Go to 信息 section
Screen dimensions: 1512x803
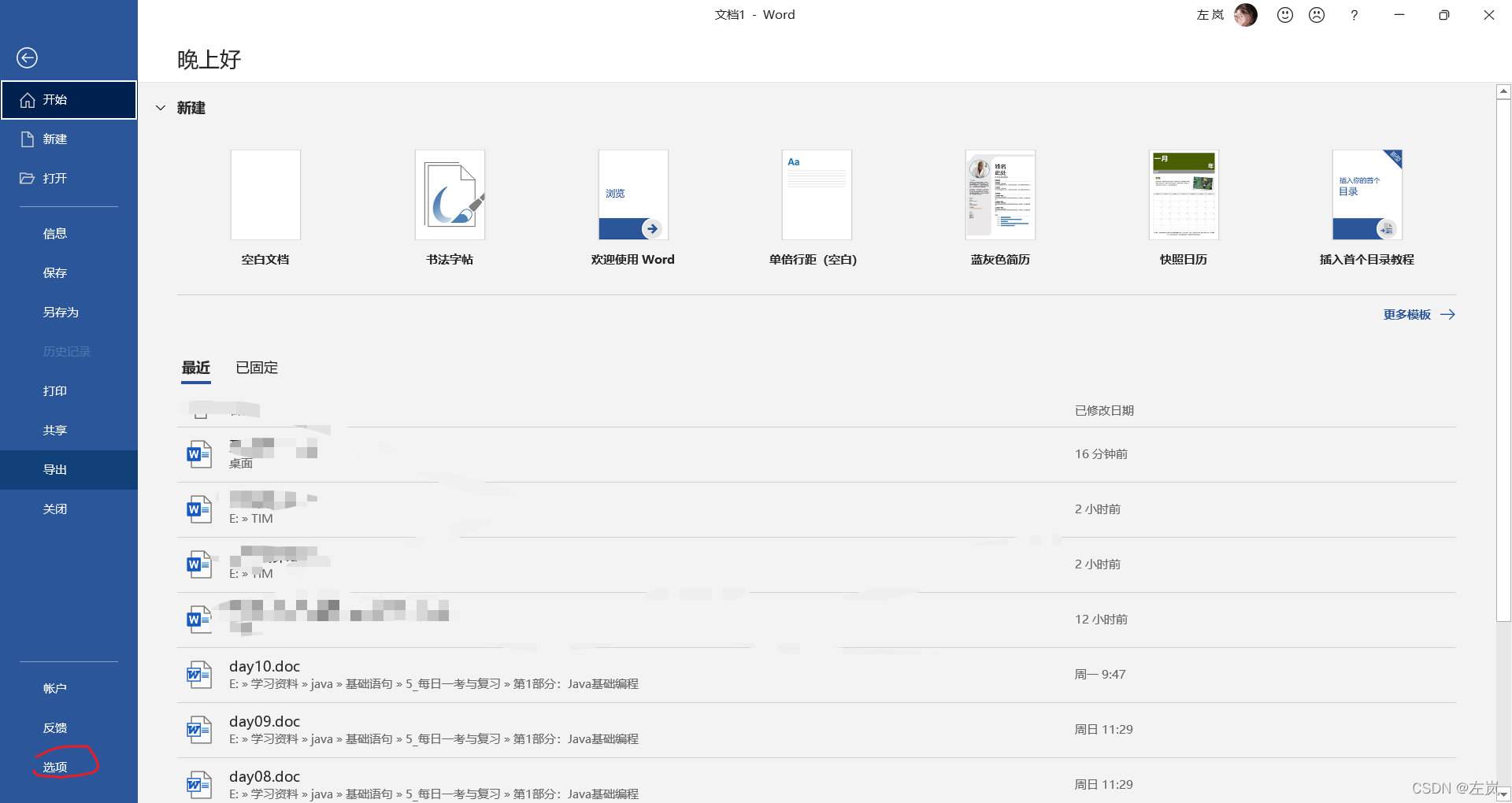[69, 234]
